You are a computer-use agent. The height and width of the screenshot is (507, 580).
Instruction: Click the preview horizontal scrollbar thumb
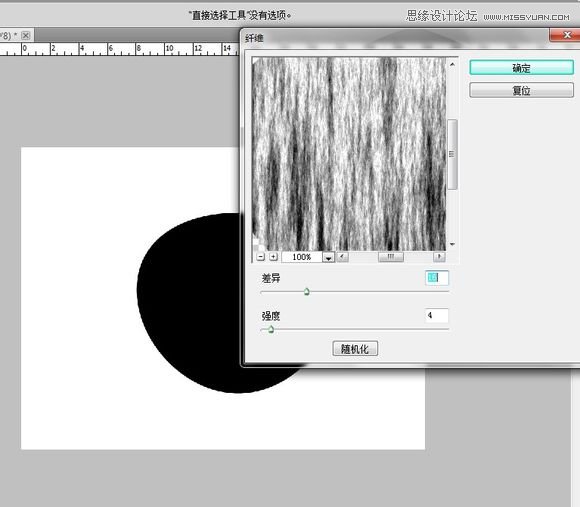pos(391,257)
